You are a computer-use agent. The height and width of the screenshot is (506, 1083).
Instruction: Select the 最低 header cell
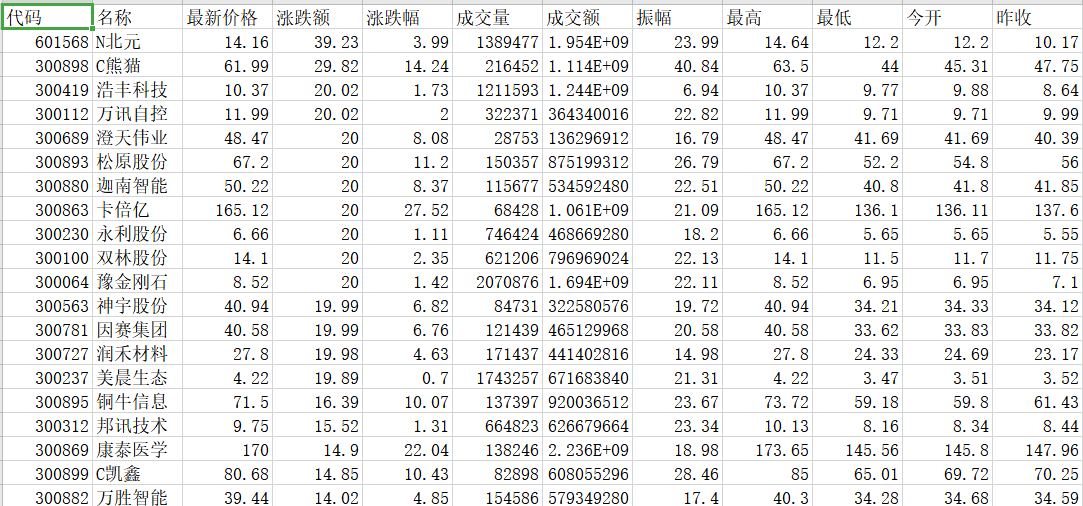tap(858, 17)
